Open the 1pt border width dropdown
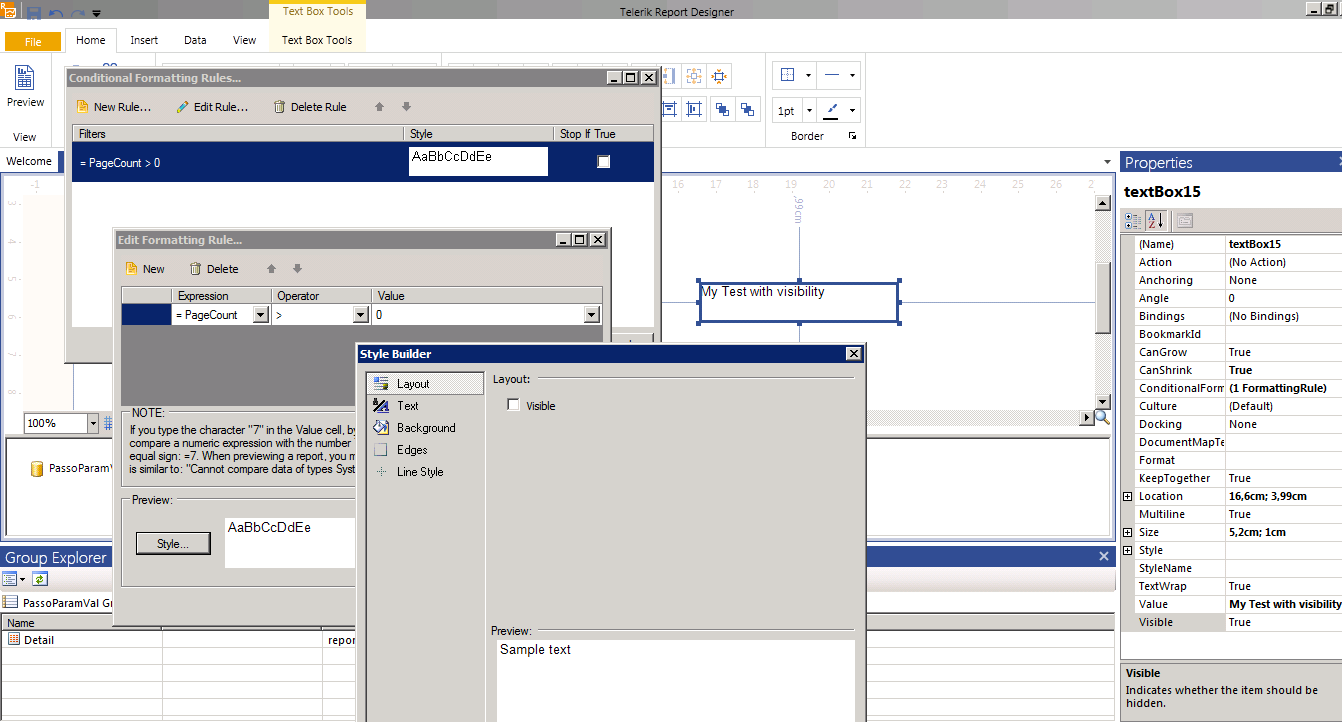 pyautogui.click(x=807, y=111)
